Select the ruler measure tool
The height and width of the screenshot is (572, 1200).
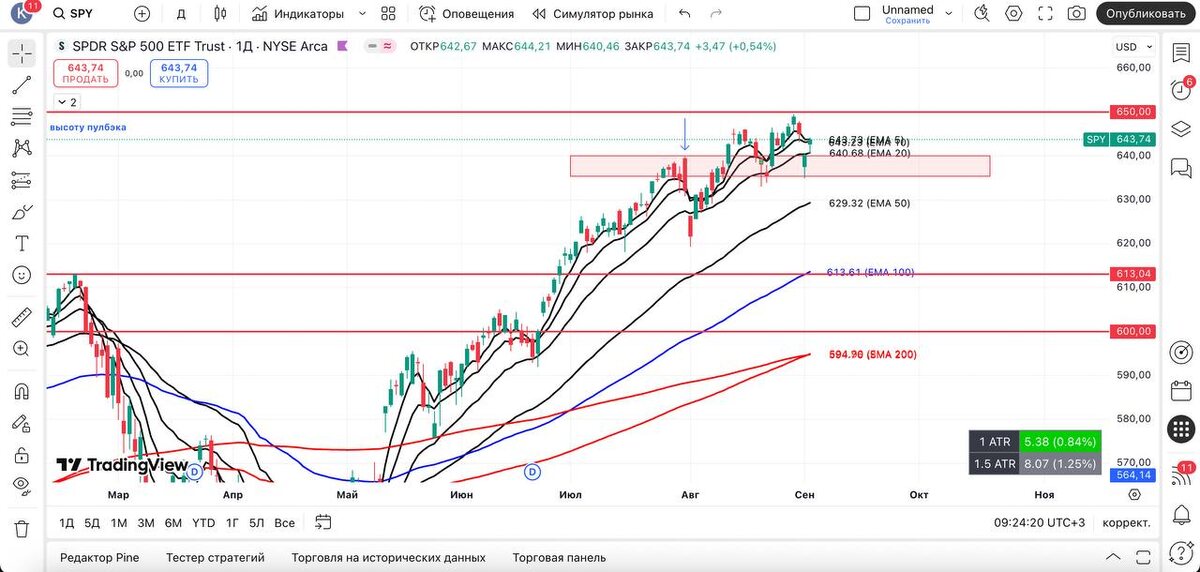click(x=21, y=318)
